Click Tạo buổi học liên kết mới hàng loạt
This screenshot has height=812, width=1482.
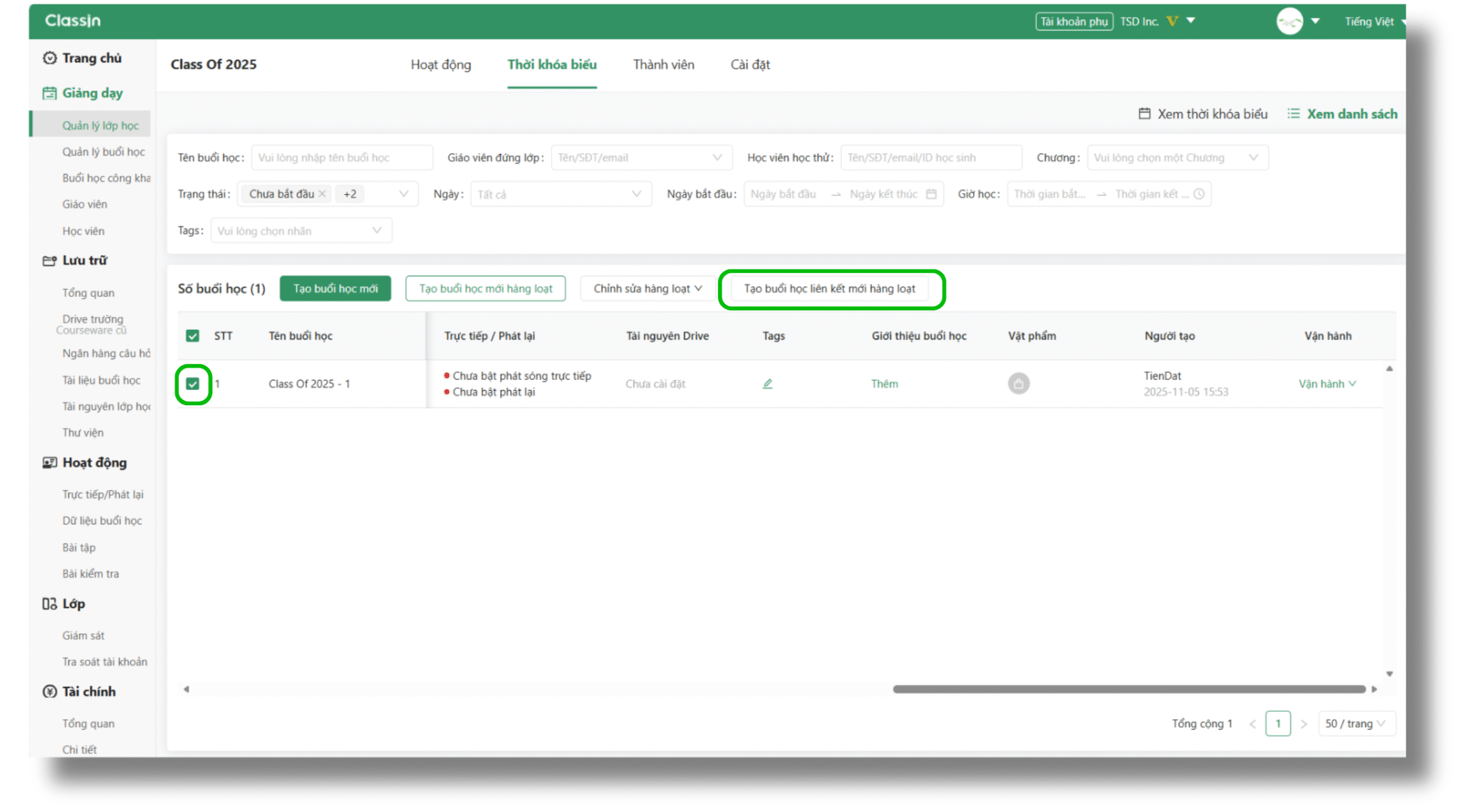click(x=829, y=288)
